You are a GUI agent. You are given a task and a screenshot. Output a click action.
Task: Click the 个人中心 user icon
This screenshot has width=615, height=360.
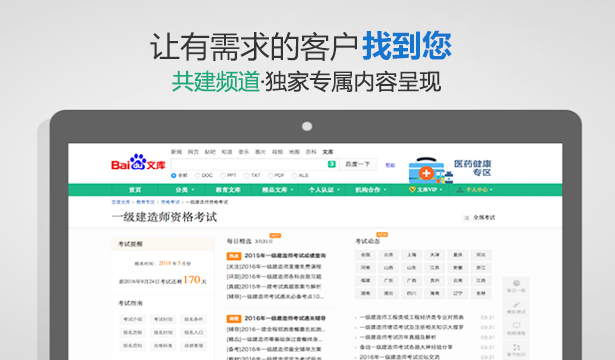point(460,190)
